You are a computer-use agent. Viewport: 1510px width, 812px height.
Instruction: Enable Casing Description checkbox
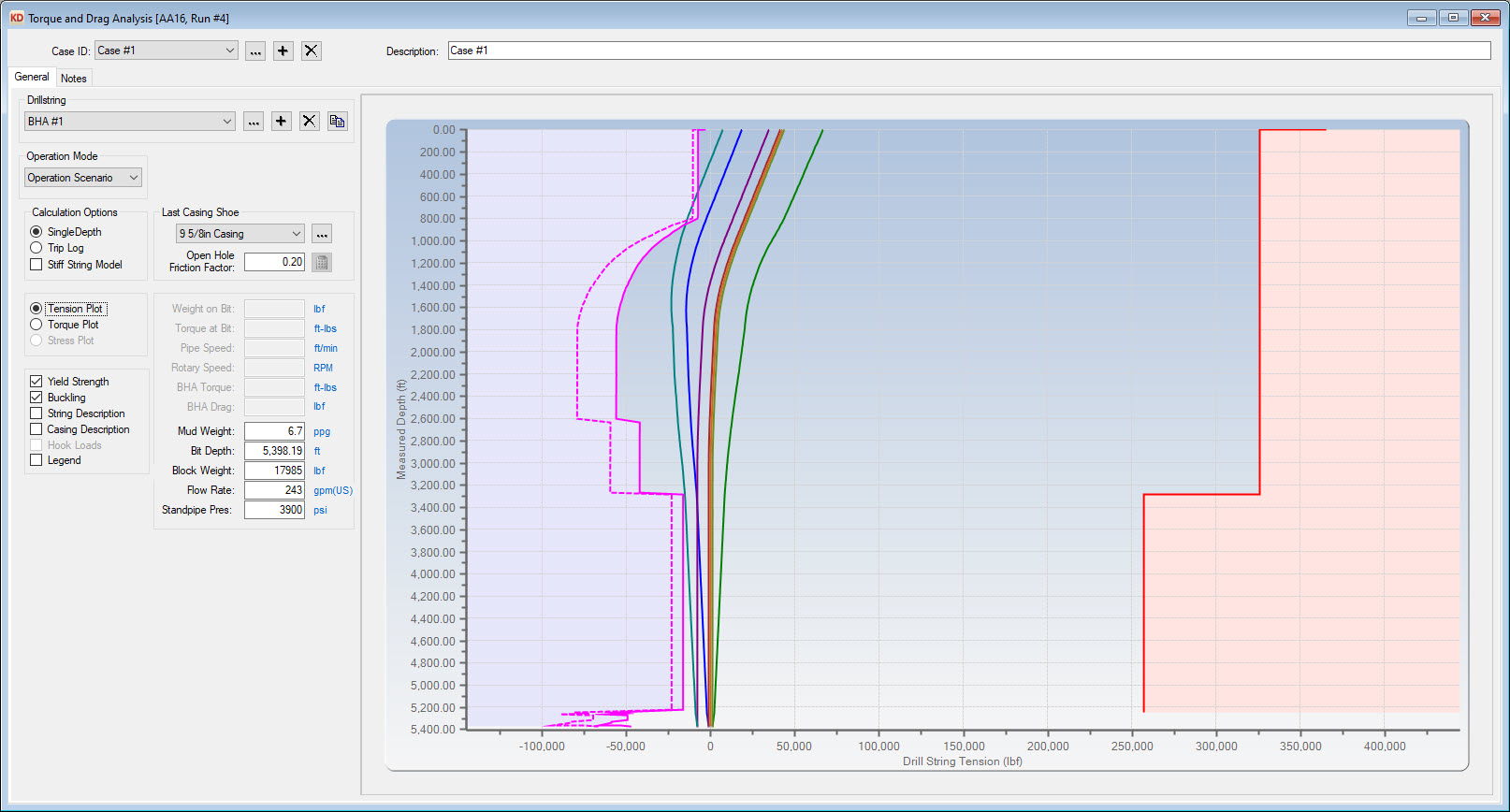tap(36, 429)
